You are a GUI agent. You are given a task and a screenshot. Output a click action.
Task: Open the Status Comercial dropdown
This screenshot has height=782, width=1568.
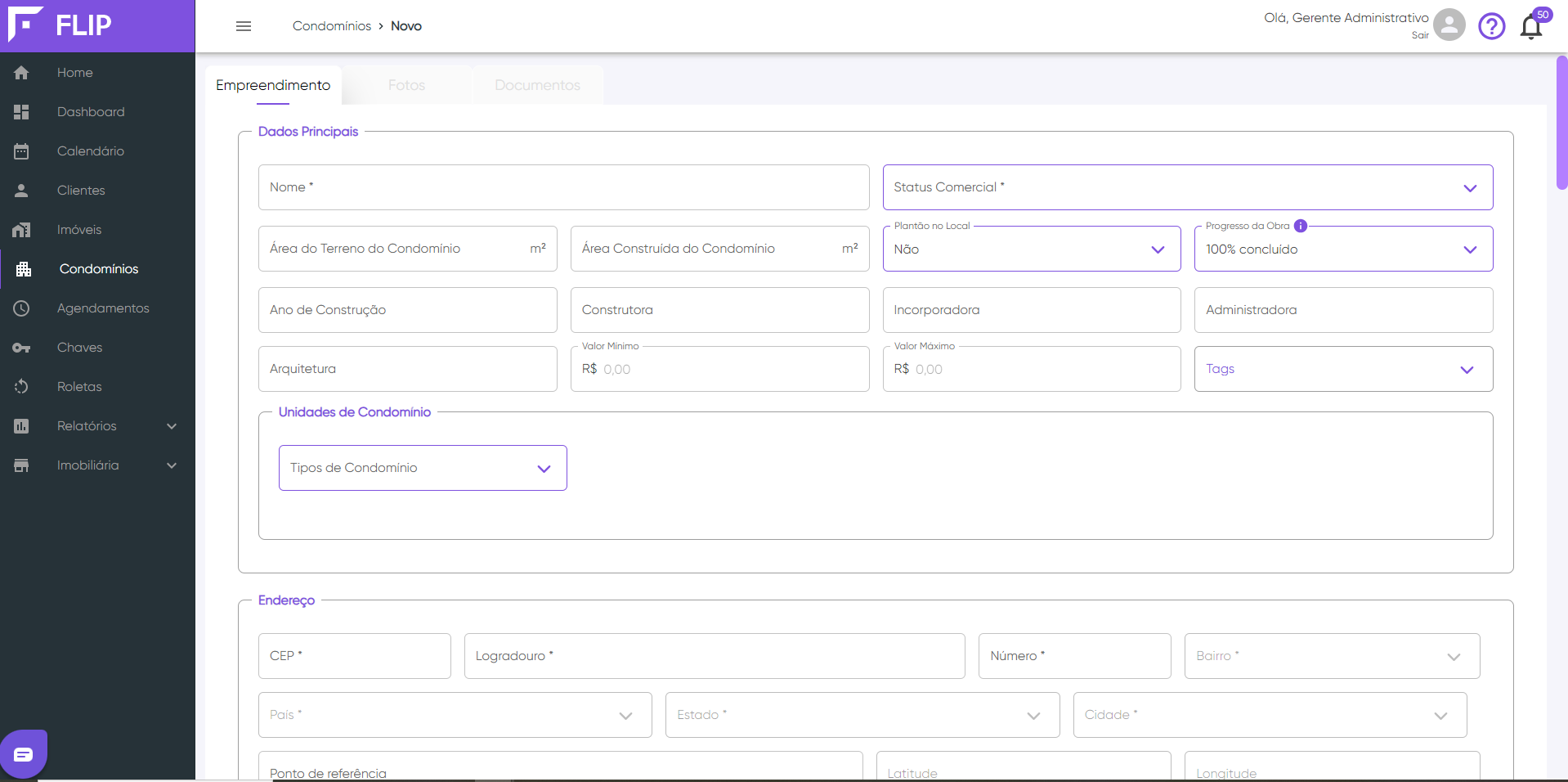tap(1187, 187)
